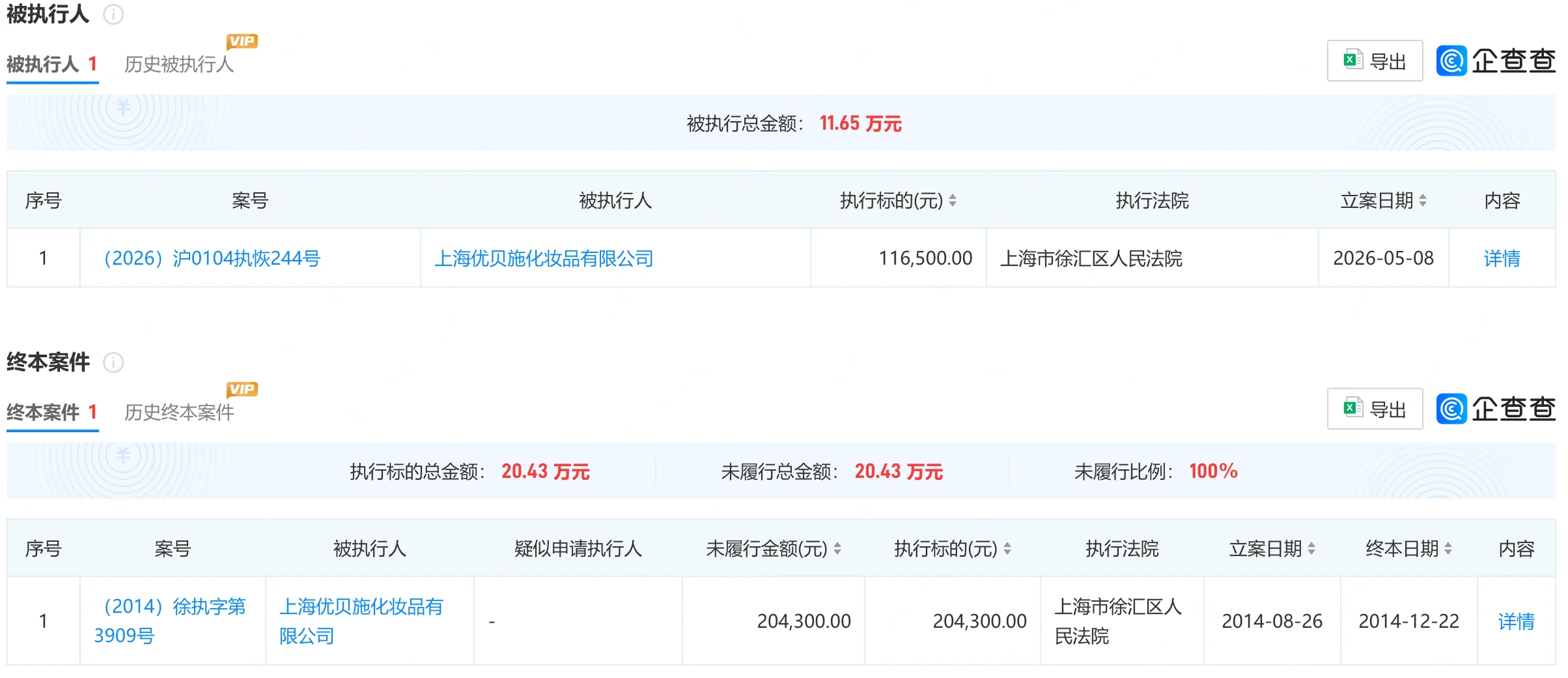Image resolution: width=1568 pixels, height=678 pixels.
Task: Select the 被执行人 1 tab
Action: [x=52, y=64]
